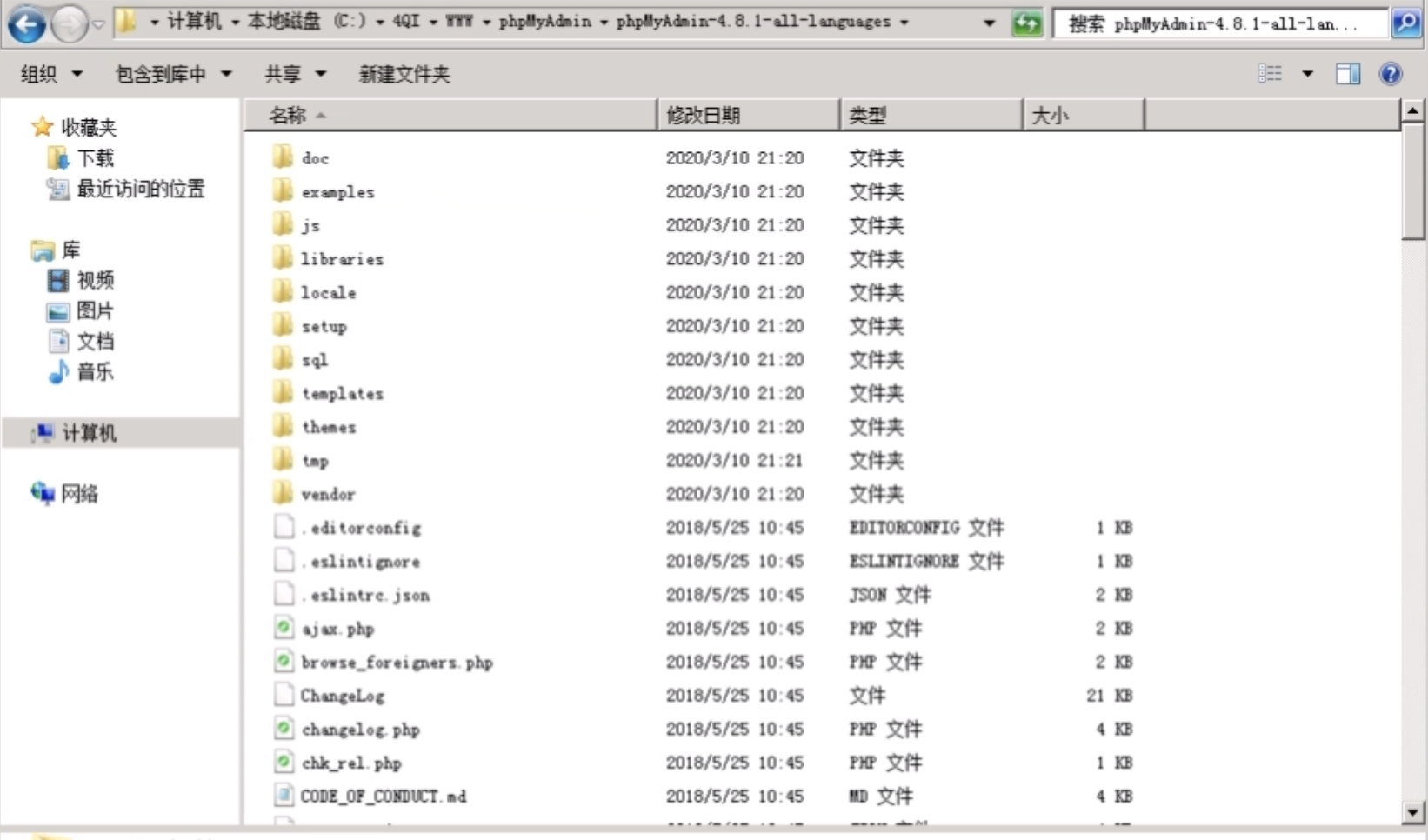
Task: Navigate to 本地磁盘 (C:) in the address bar
Action: click(x=307, y=21)
